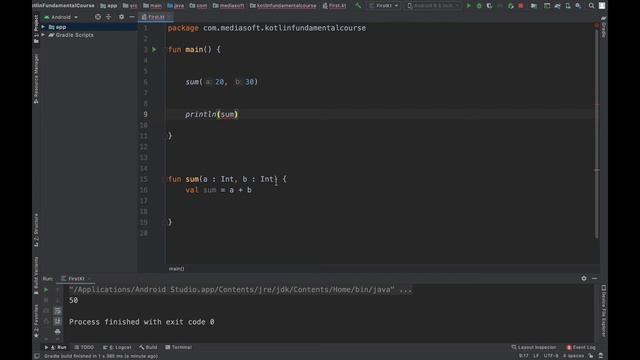The image size is (640, 360).
Task: Click 'val sum = a + b' line
Action: point(218,190)
